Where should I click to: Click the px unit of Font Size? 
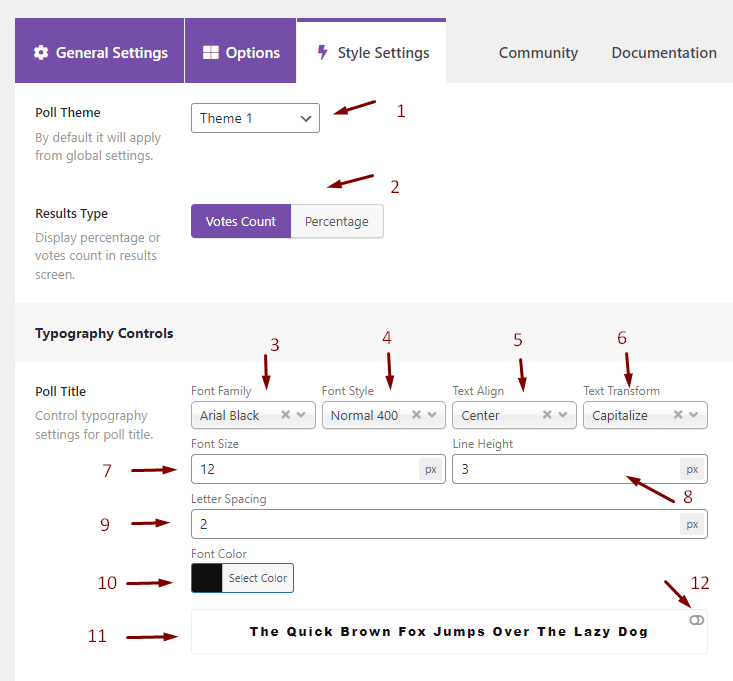(x=431, y=469)
